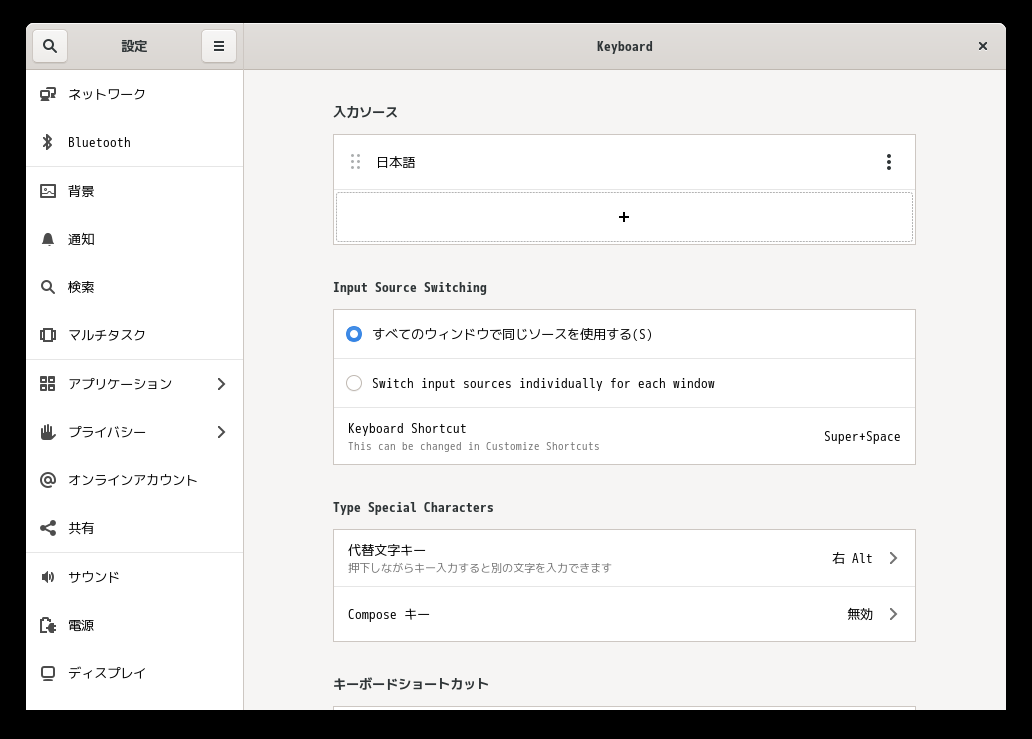The width and height of the screenshot is (1032, 739).
Task: Open the hamburger menu in the settings header
Action: click(x=218, y=46)
